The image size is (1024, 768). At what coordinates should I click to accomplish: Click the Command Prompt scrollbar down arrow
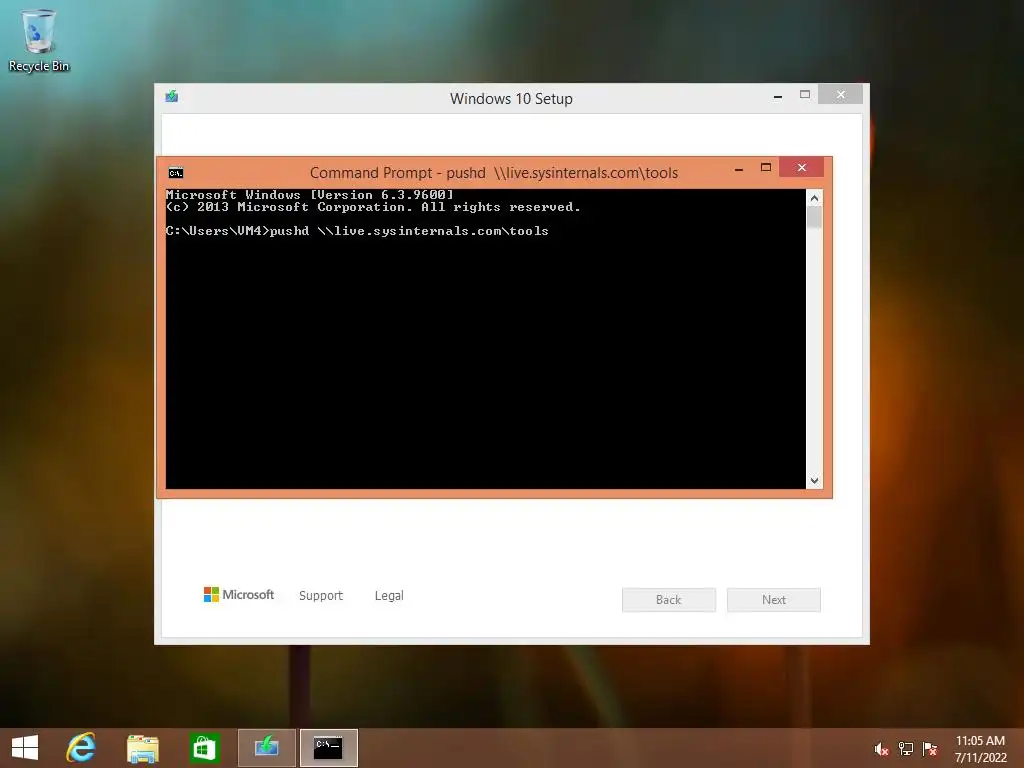click(814, 481)
